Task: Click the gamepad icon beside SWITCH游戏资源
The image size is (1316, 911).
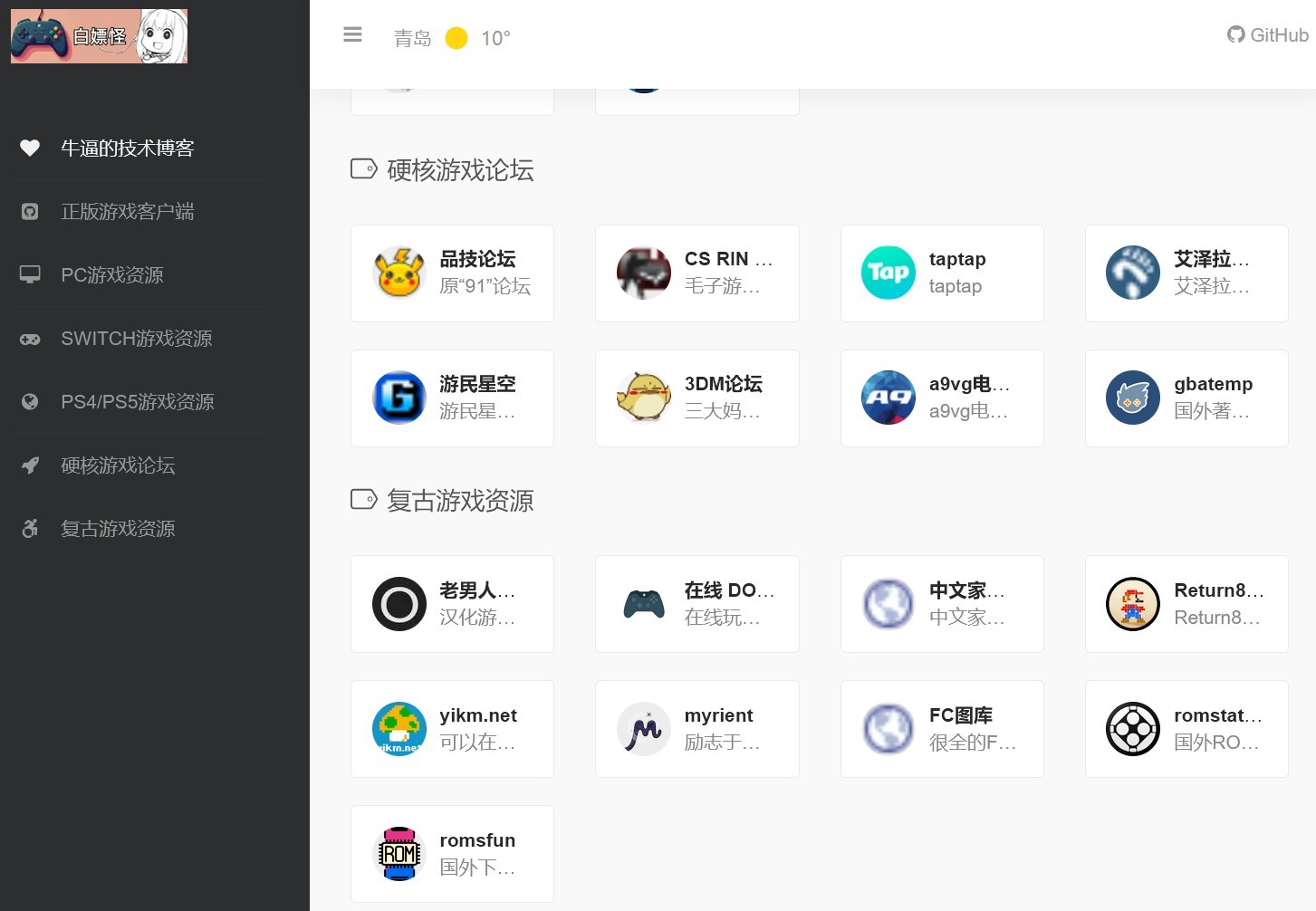Action: tap(30, 339)
